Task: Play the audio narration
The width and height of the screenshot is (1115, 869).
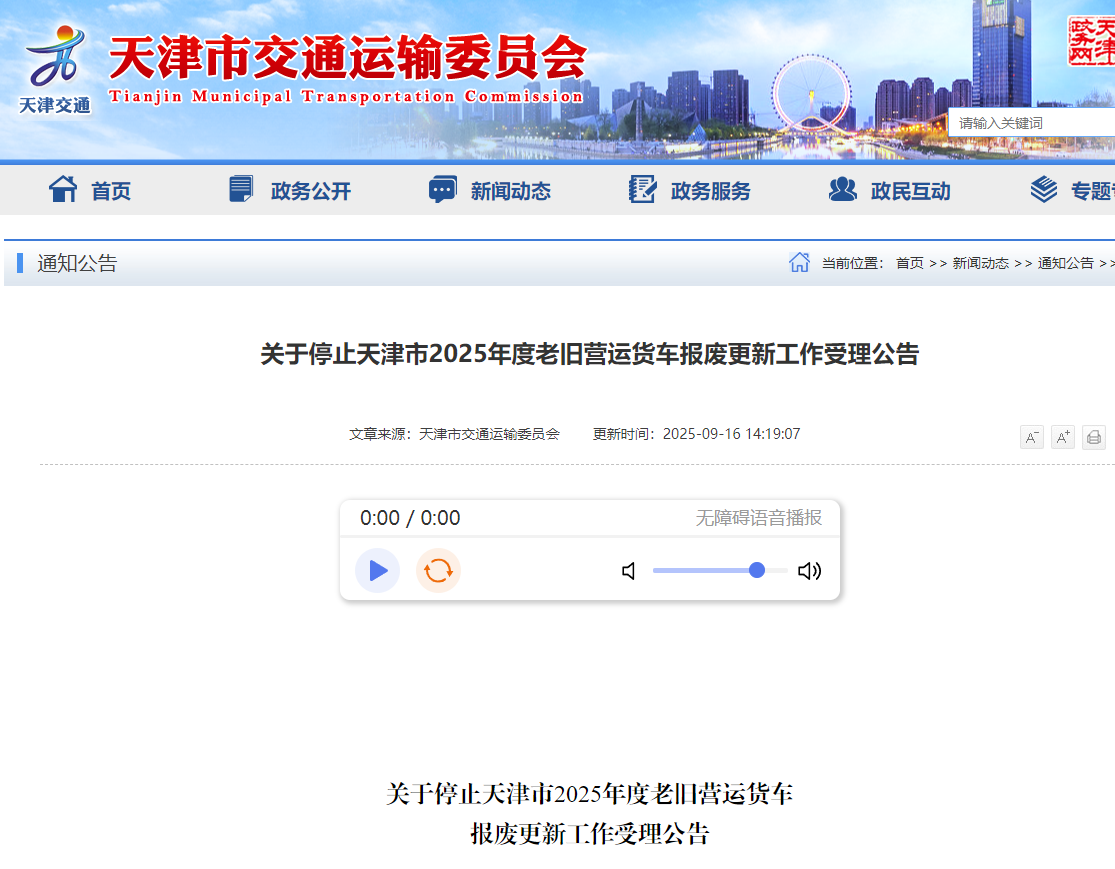Action: (377, 571)
